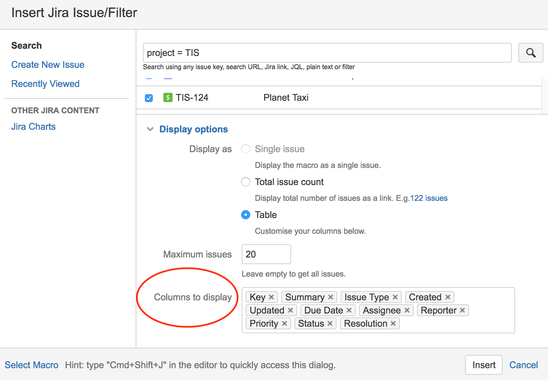Screen dimensions: 548x380
Task: Open Jira Charts from sidebar
Action: click(x=33, y=127)
